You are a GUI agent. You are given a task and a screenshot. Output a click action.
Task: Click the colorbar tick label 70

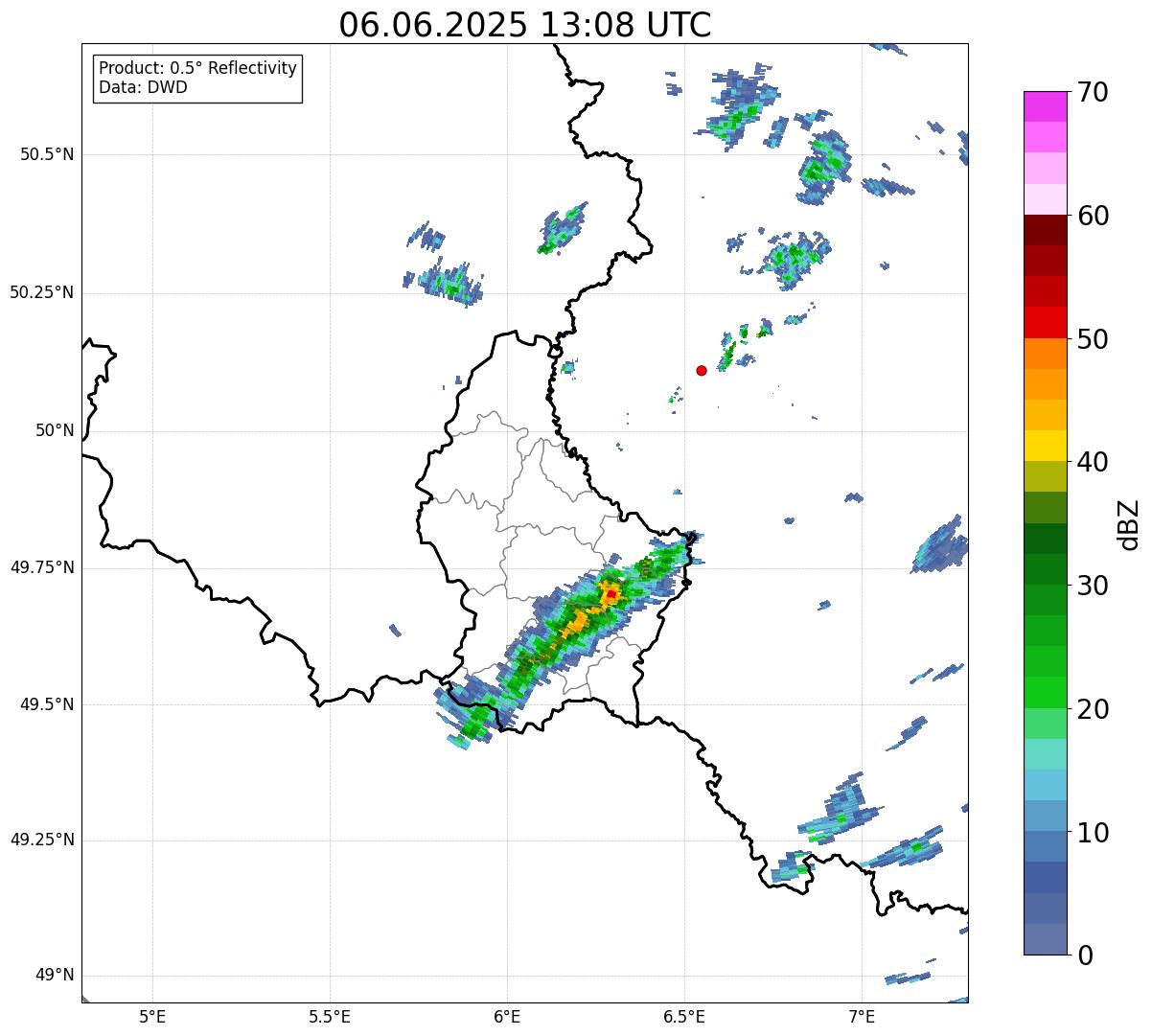coord(1093,92)
